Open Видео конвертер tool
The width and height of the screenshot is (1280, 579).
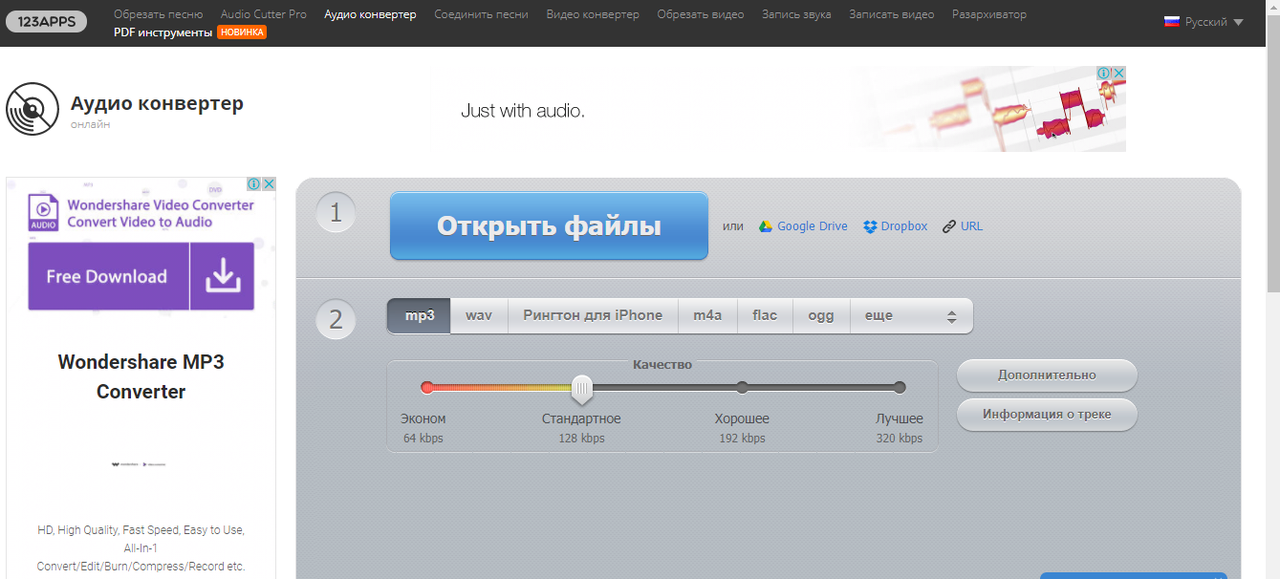coord(593,14)
